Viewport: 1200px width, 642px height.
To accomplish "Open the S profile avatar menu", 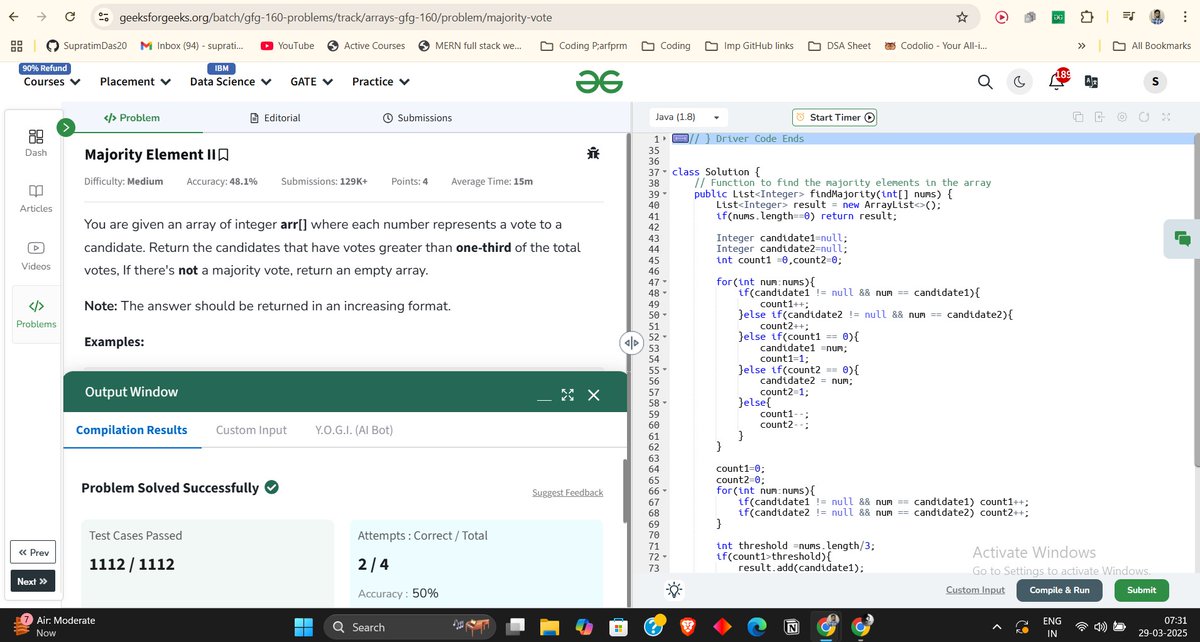I will click(1154, 82).
